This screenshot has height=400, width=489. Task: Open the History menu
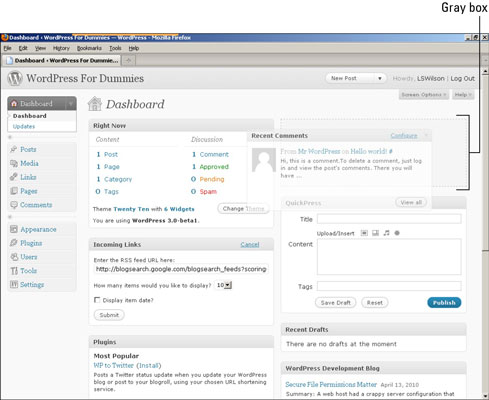coord(61,48)
